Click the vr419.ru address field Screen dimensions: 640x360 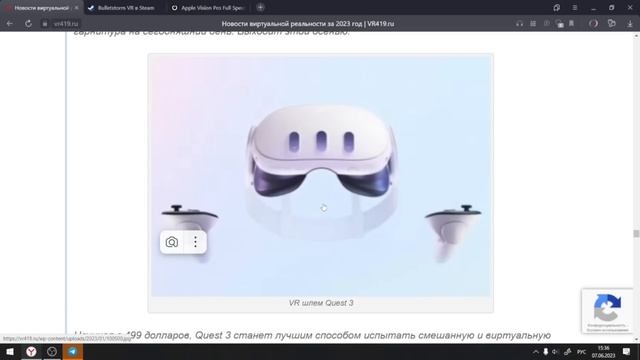66,24
